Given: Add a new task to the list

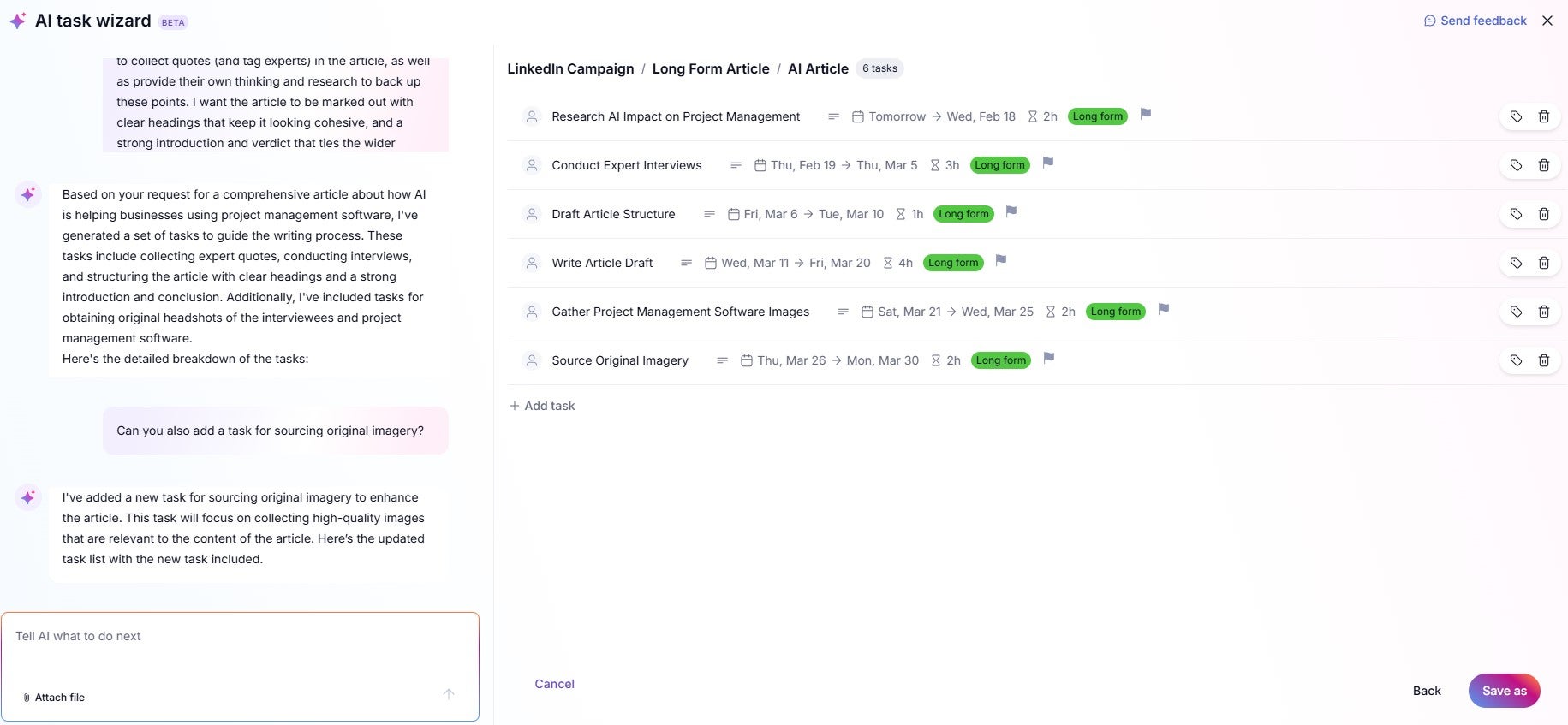Looking at the screenshot, I should point(542,406).
